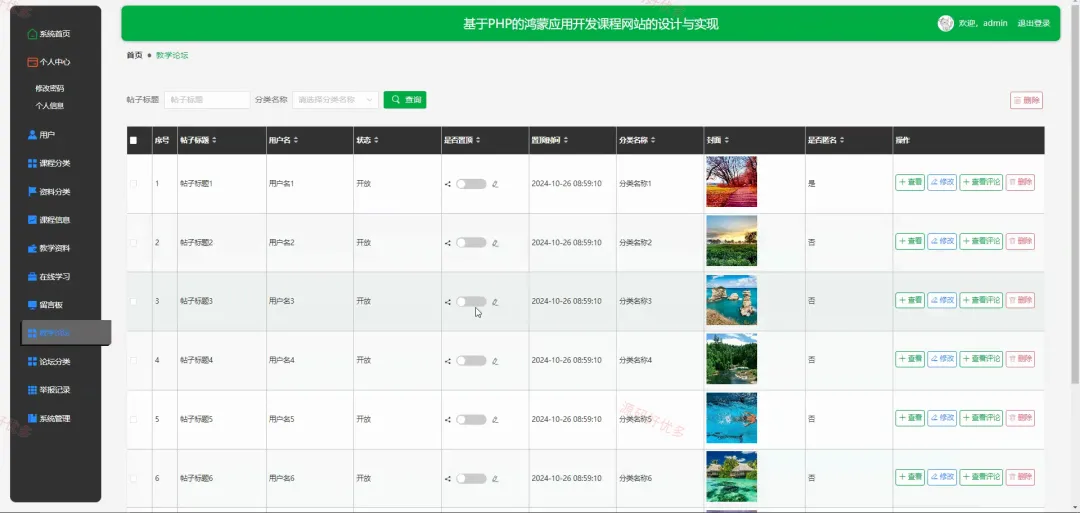Click the green 查询 search button
The image size is (1080, 513).
coord(405,100)
